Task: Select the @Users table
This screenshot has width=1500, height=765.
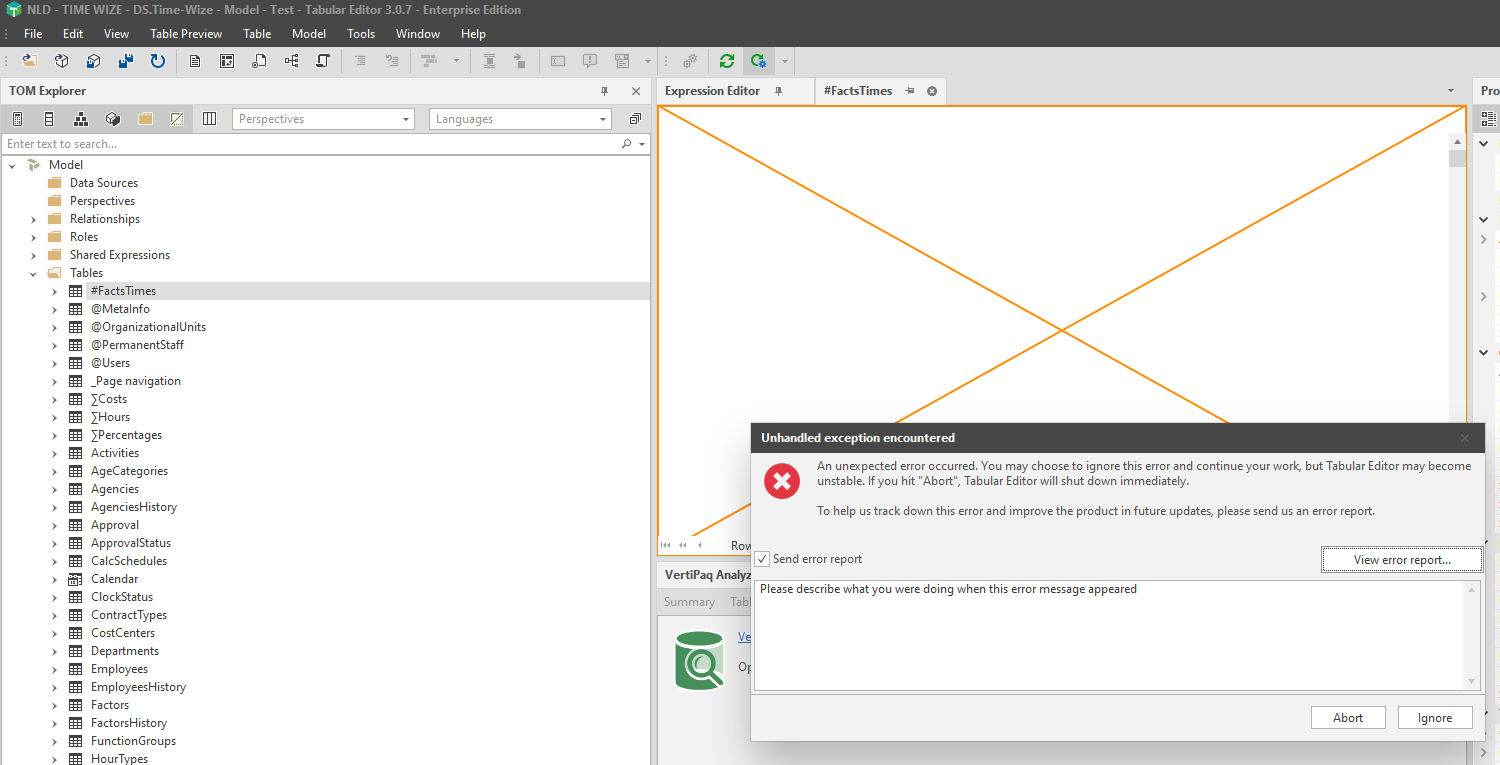Action: 111,363
